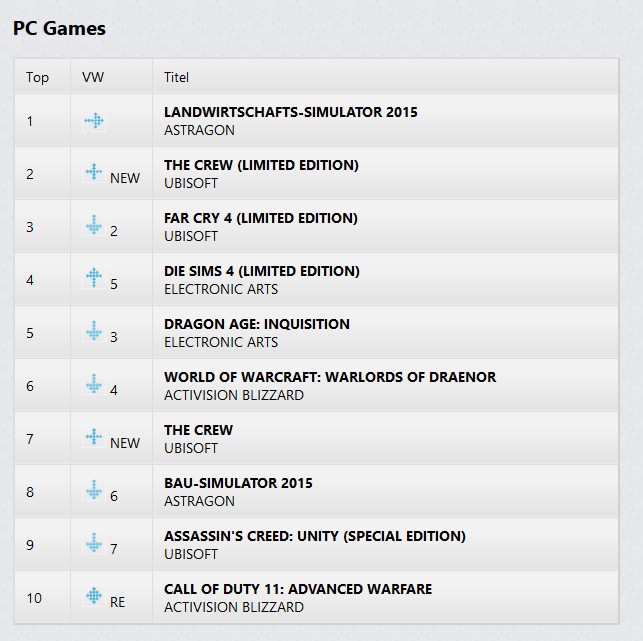Click the trend arrow for Bau-Simulator 2015
The width and height of the screenshot is (643, 641).
[94, 491]
